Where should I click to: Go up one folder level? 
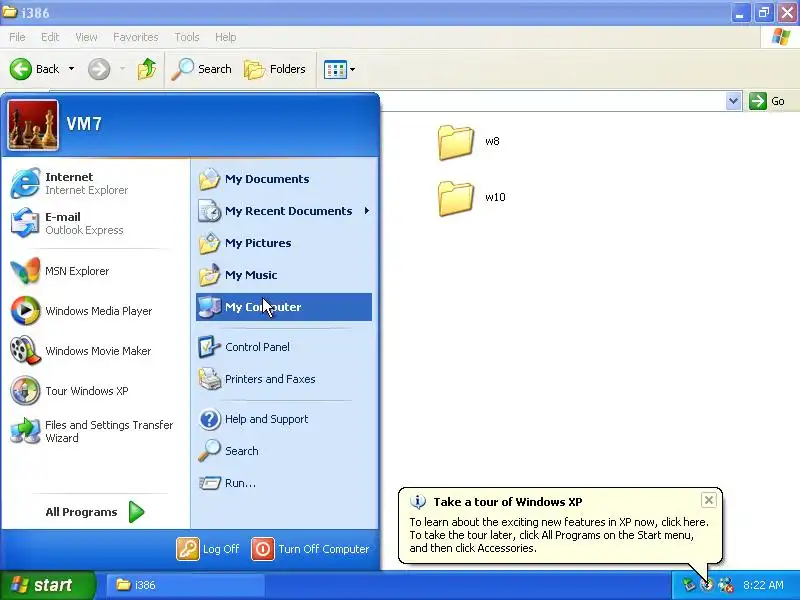point(147,69)
